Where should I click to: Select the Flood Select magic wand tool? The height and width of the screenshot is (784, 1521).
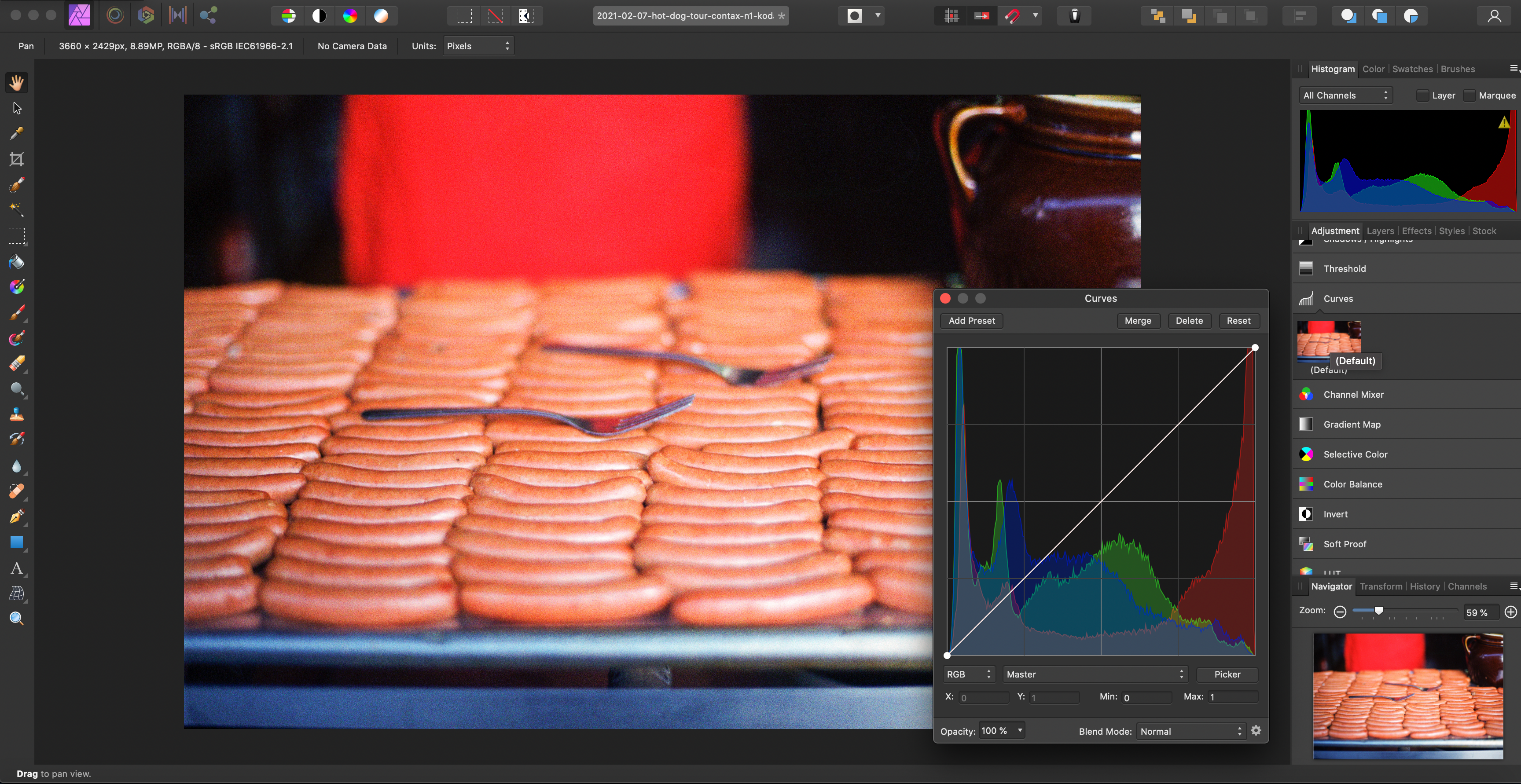coord(17,209)
